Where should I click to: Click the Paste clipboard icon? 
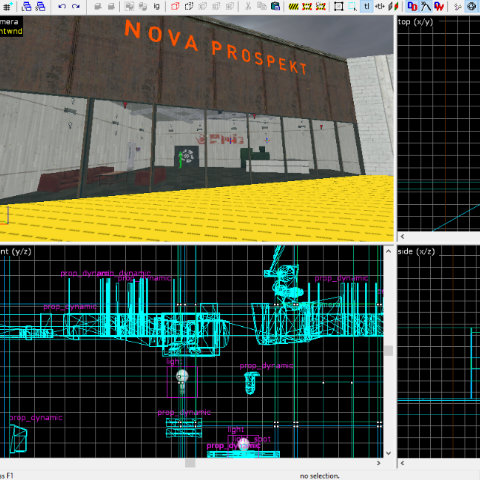click(275, 6)
